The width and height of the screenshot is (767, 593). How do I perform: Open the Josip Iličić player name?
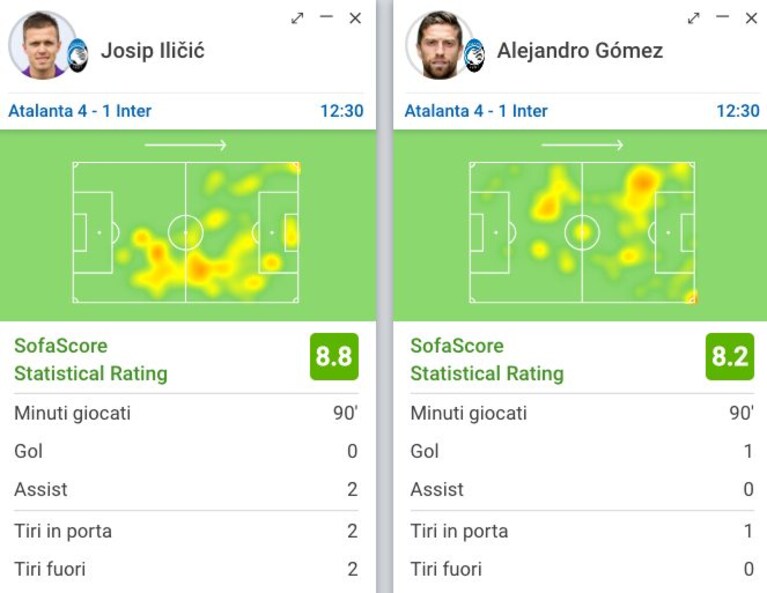(153, 51)
